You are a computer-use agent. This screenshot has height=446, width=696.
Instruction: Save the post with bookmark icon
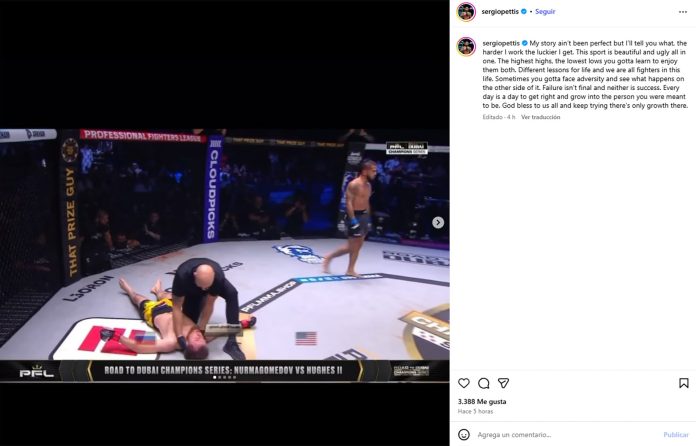tap(684, 383)
